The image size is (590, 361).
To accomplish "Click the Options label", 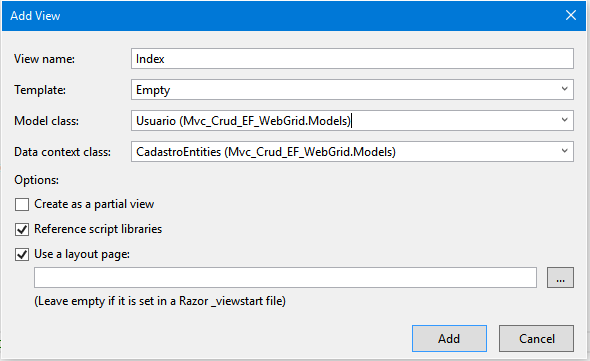I will [36, 180].
